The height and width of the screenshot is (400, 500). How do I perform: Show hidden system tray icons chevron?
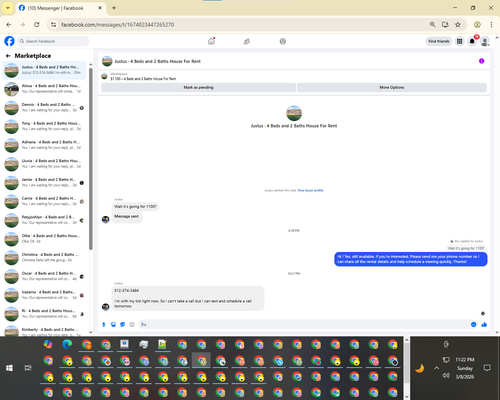click(436, 368)
